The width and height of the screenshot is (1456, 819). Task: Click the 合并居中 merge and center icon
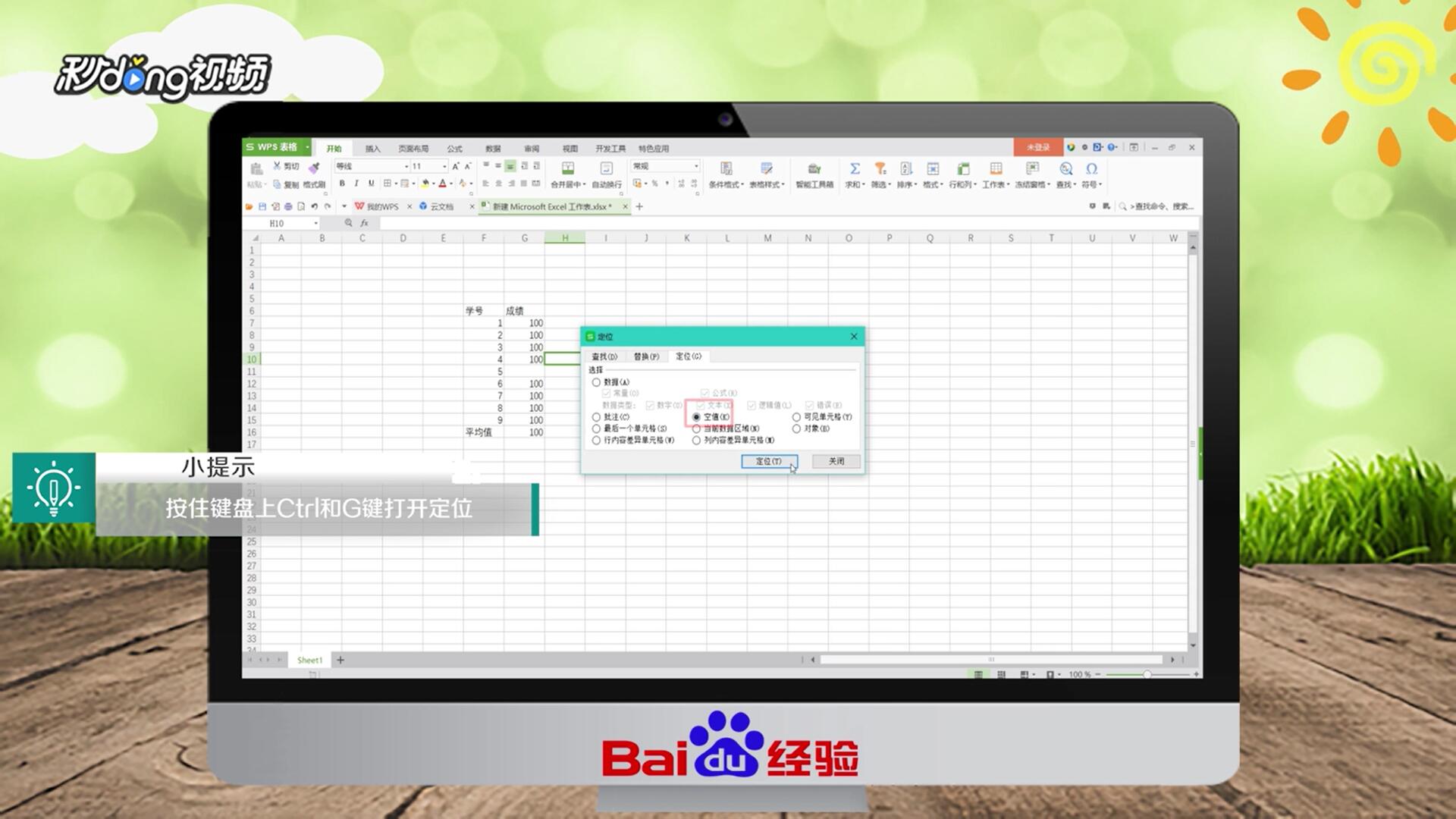[567, 169]
